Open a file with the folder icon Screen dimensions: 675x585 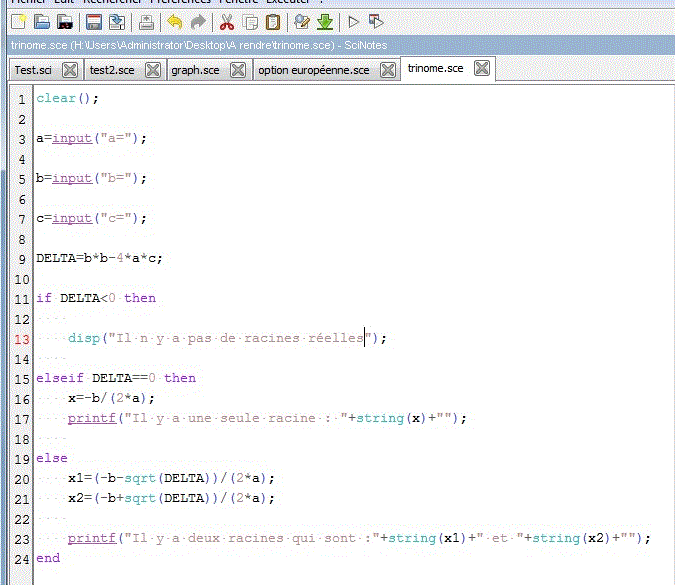coord(41,21)
